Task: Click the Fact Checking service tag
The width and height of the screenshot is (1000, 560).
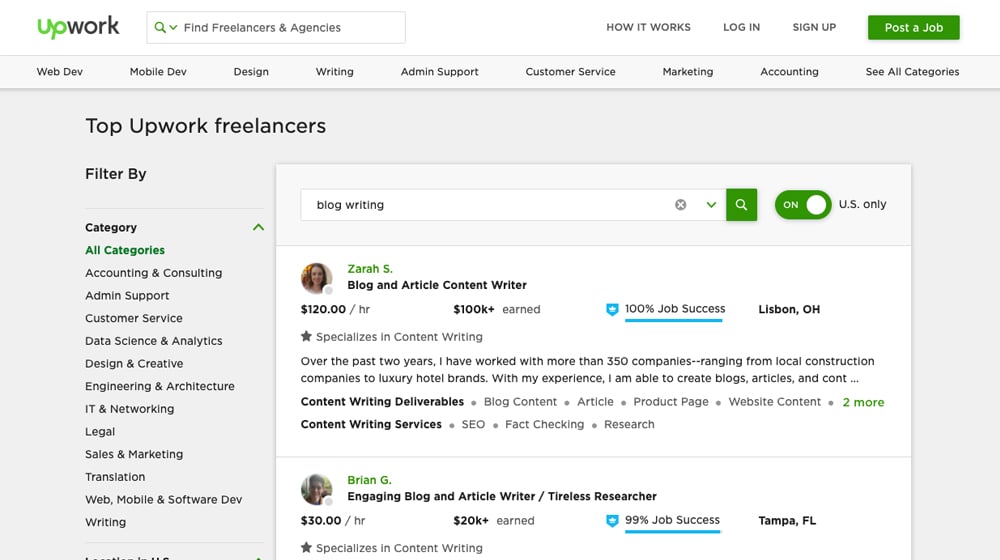Action: [x=544, y=424]
